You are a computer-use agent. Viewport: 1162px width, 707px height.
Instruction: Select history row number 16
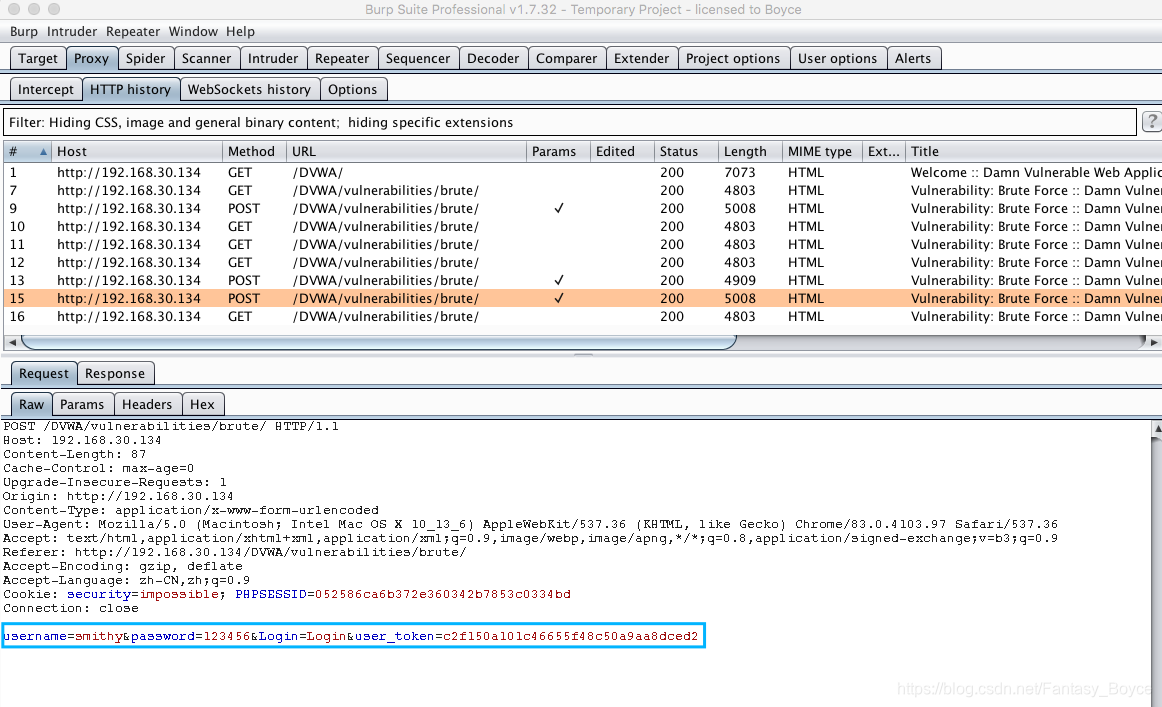click(582, 316)
